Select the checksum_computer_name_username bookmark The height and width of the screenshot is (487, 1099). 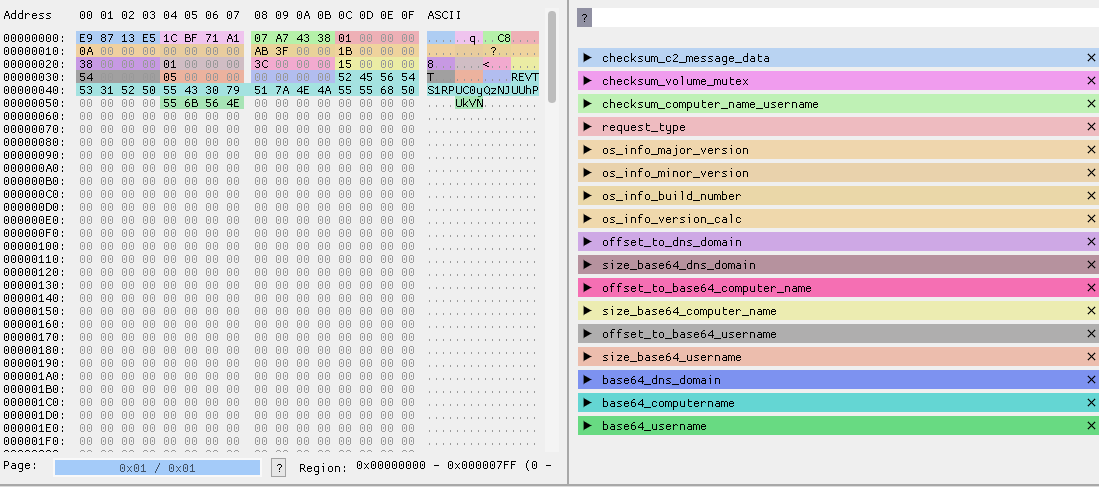click(x=710, y=104)
